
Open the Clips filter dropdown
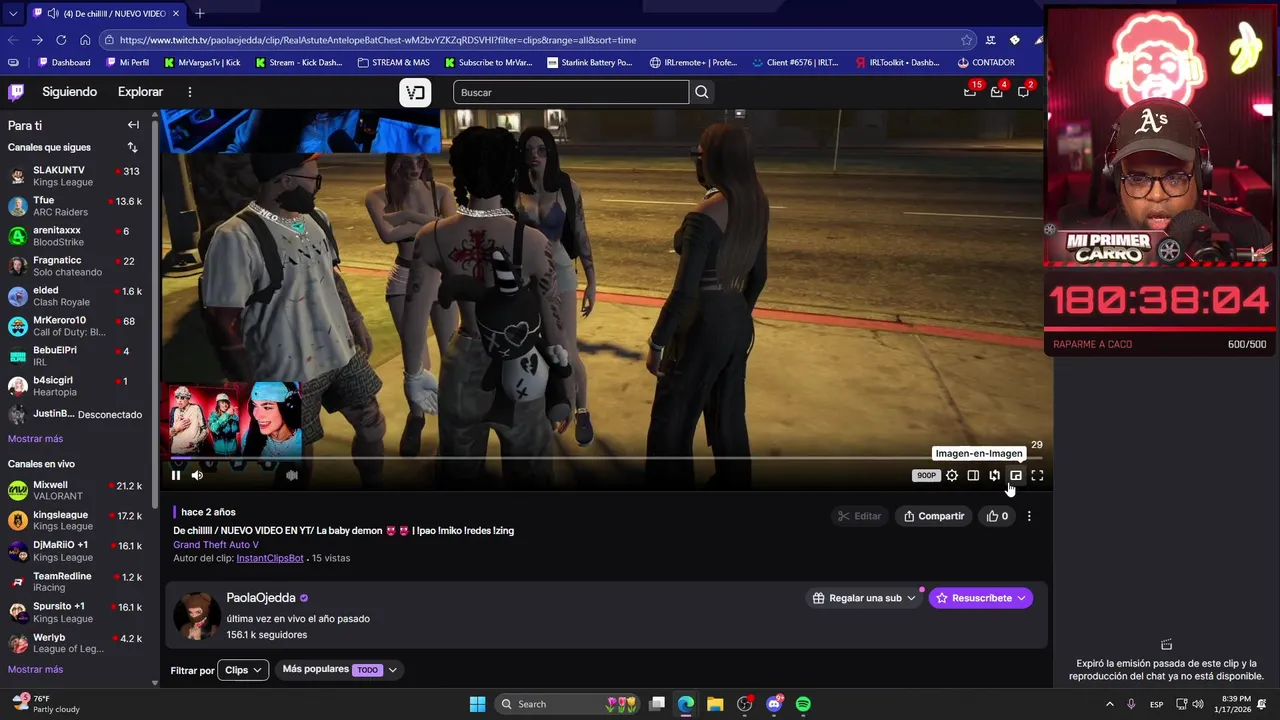(x=243, y=670)
